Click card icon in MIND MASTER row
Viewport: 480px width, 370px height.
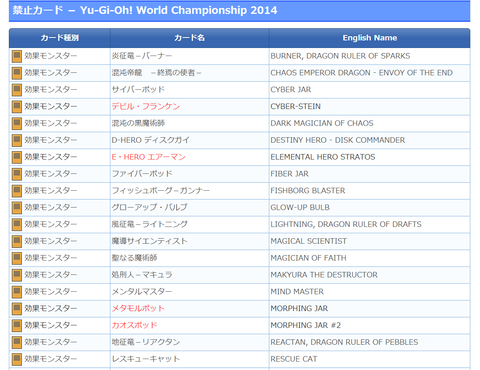click(17, 292)
